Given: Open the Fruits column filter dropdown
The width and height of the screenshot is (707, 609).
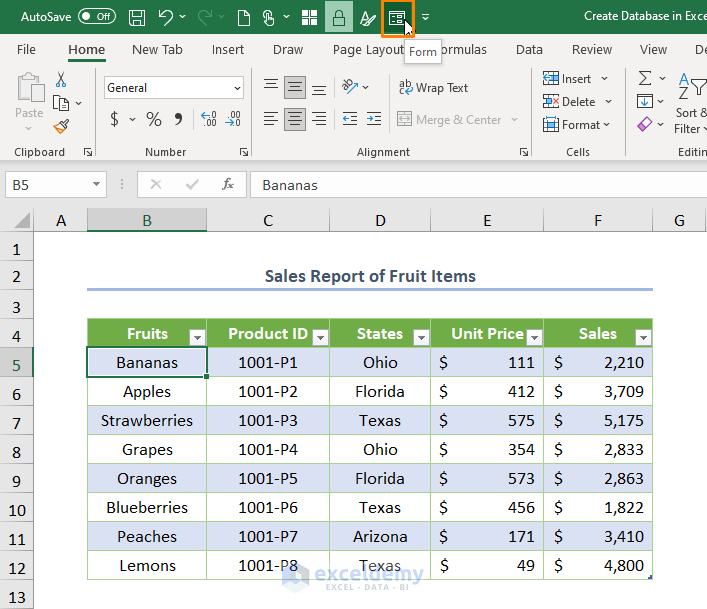Looking at the screenshot, I should point(197,336).
